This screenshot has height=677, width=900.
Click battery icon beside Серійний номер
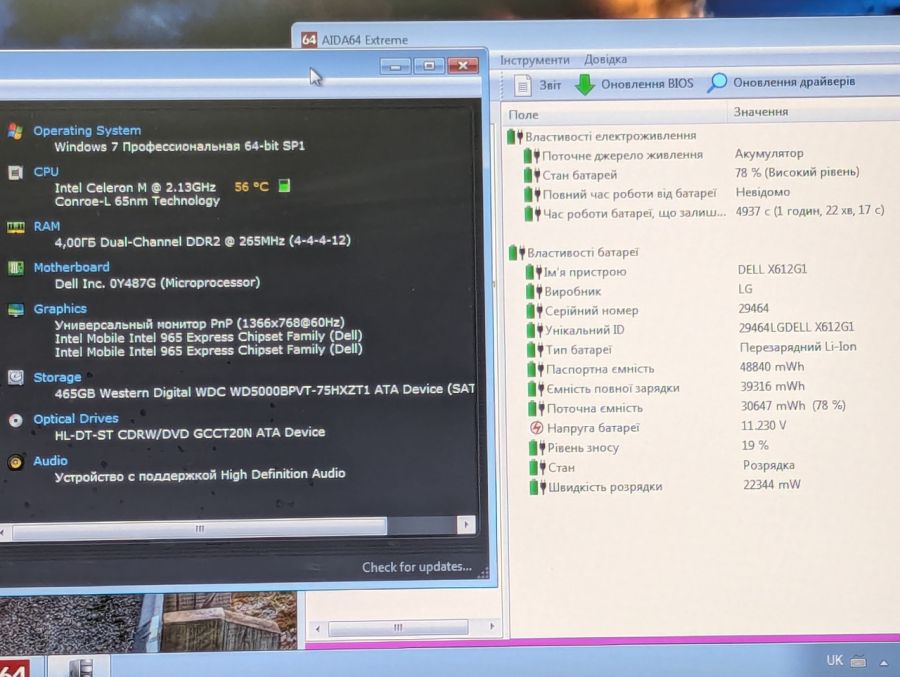(535, 311)
